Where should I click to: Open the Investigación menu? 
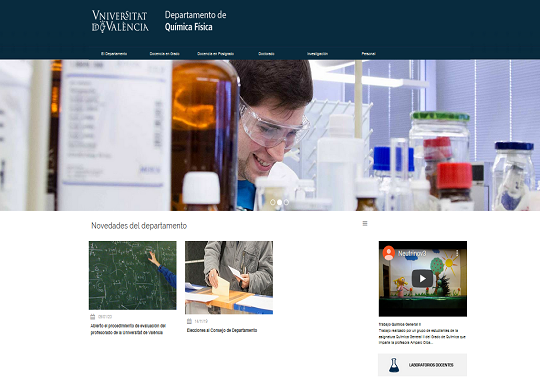(317, 54)
